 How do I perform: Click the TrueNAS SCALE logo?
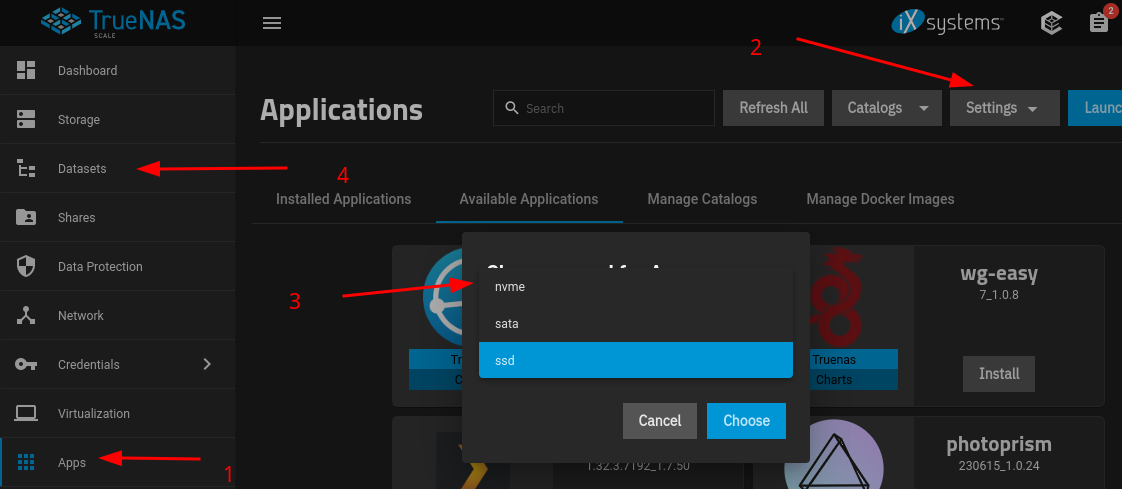(113, 21)
